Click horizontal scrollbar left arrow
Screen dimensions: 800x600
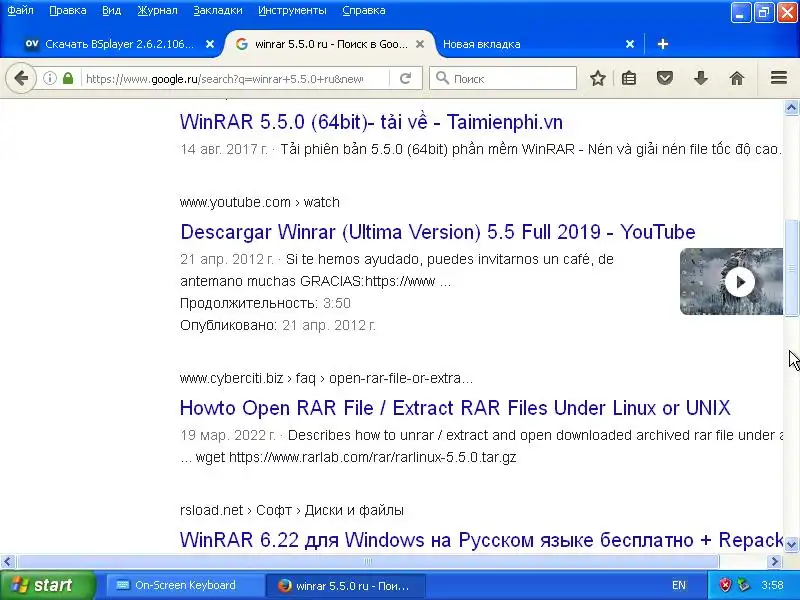(x=7, y=562)
